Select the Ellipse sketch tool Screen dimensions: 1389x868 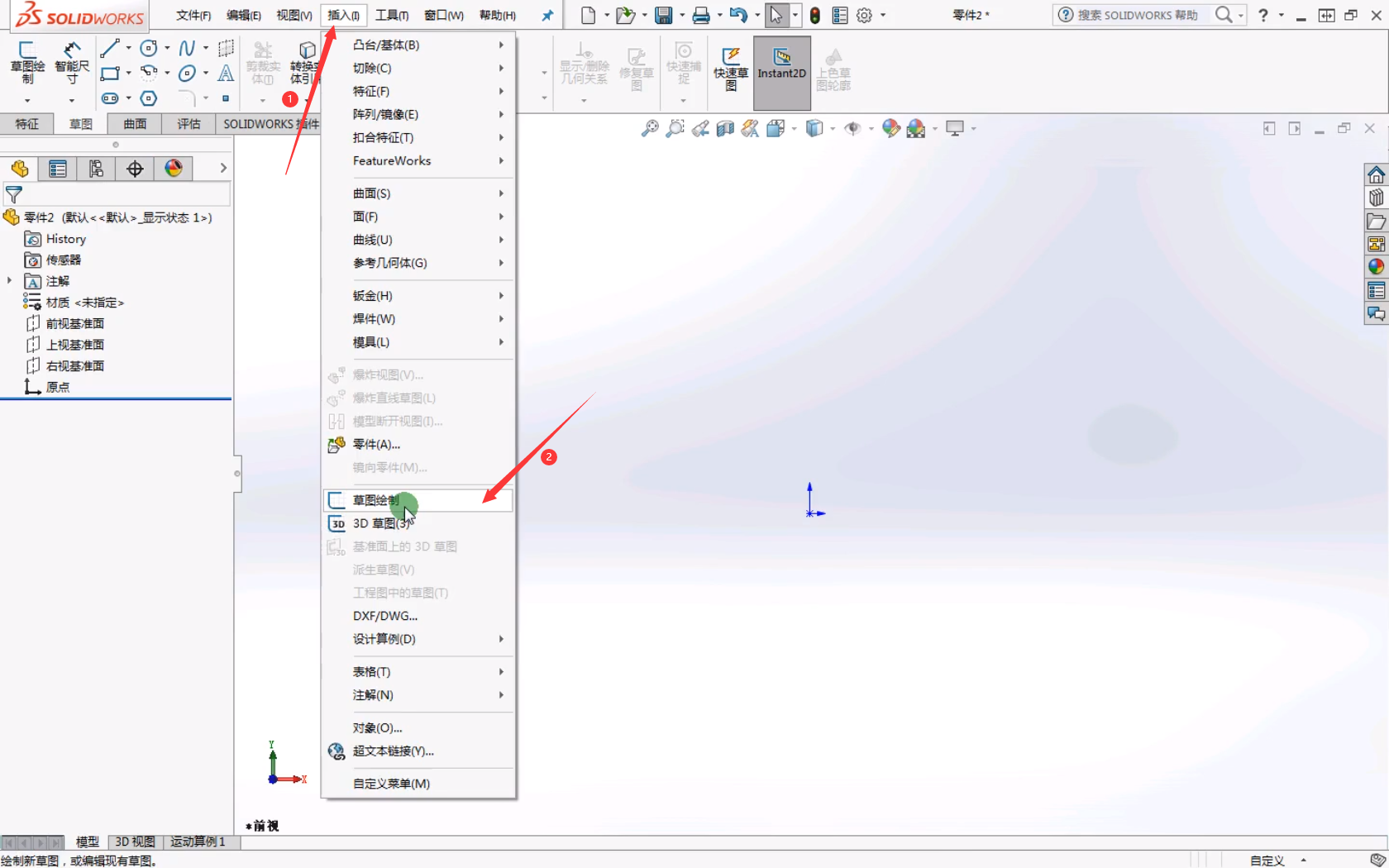188,74
